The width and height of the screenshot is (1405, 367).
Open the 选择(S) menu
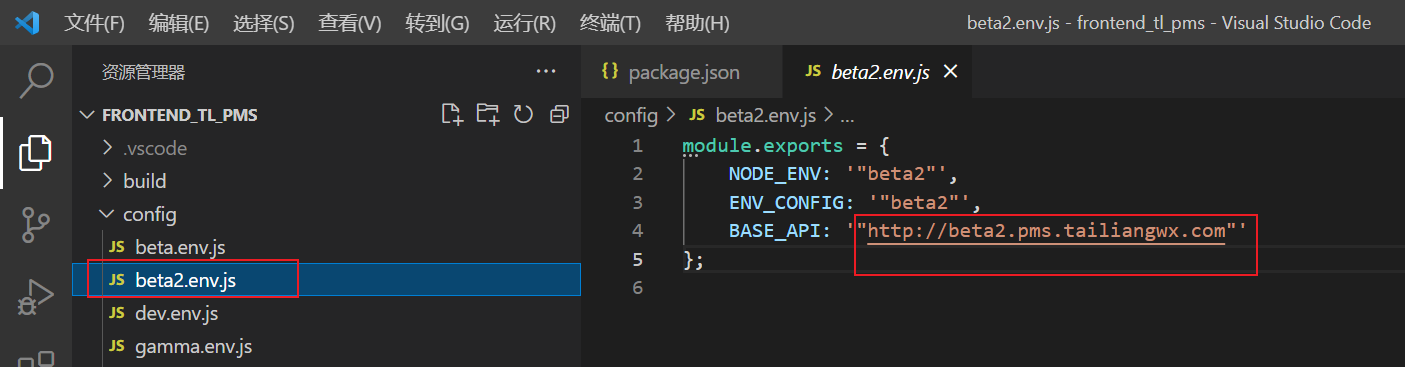[x=264, y=23]
